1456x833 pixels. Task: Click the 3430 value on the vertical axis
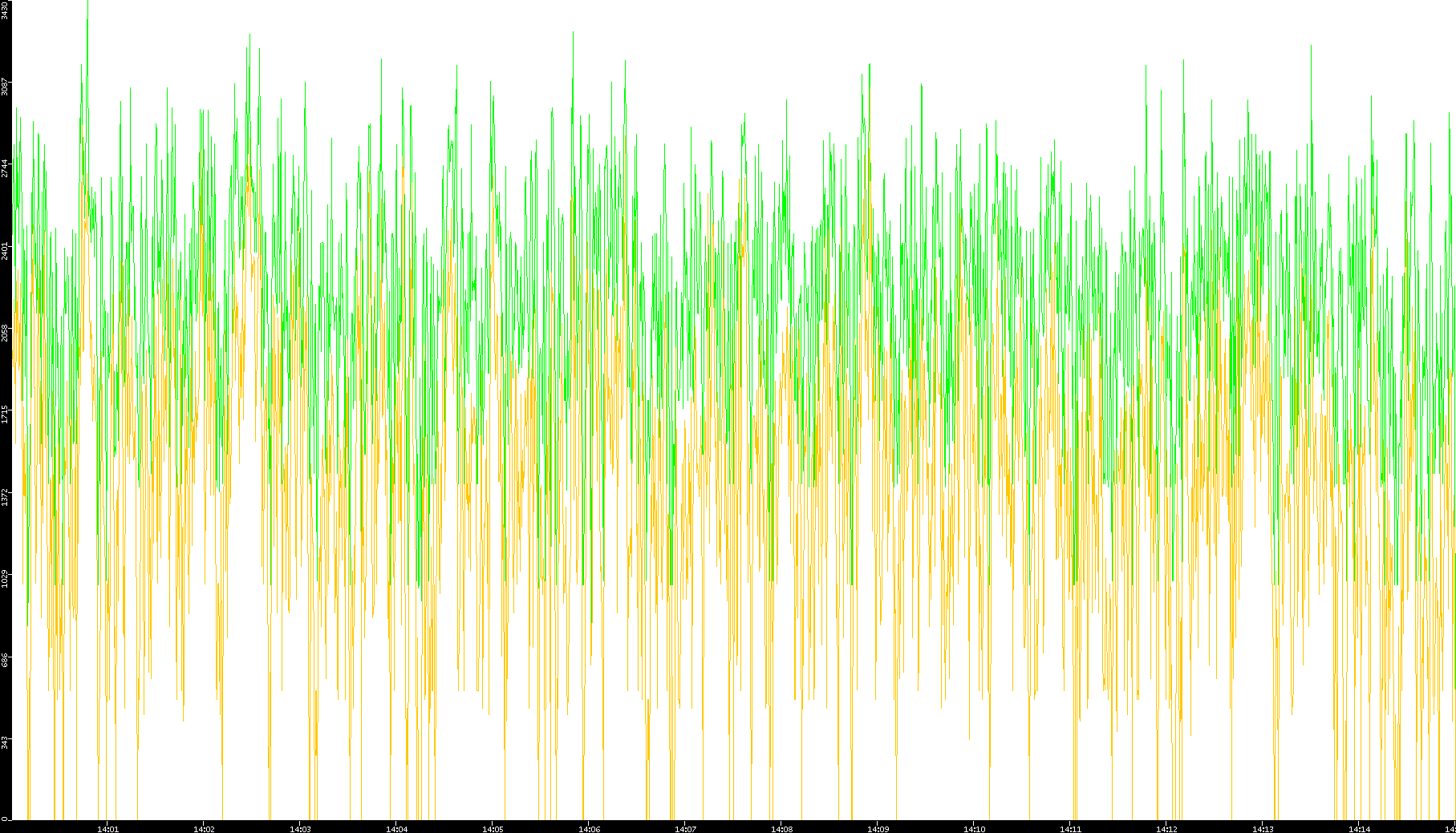[x=6, y=10]
